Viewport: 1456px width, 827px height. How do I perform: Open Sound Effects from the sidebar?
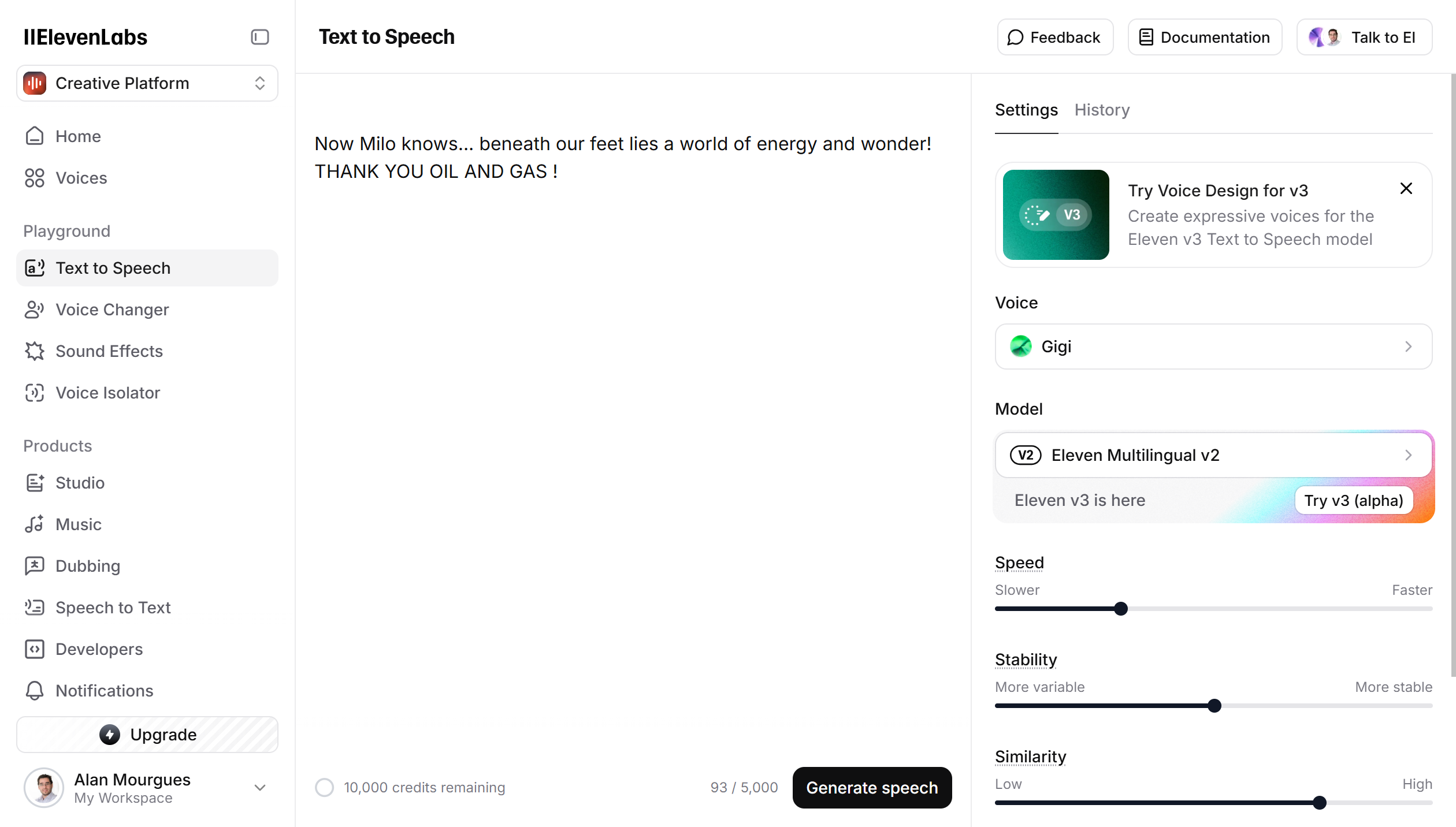[x=35, y=351]
